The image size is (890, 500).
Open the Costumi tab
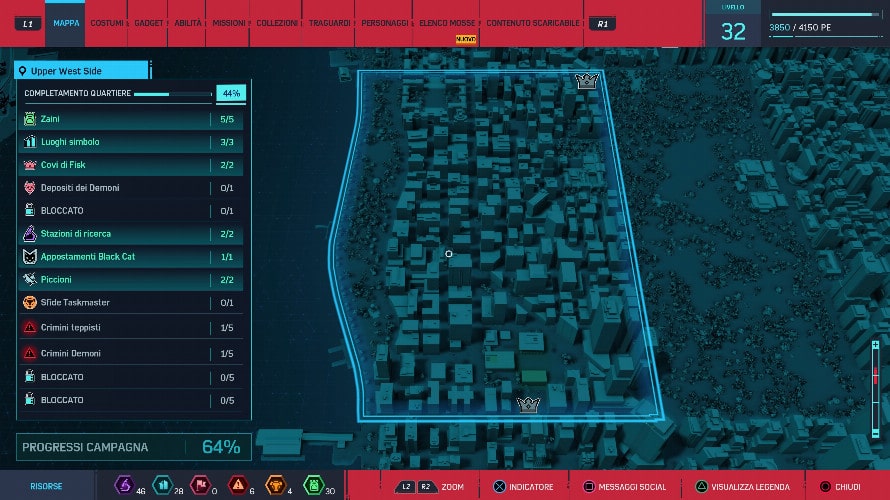[107, 23]
